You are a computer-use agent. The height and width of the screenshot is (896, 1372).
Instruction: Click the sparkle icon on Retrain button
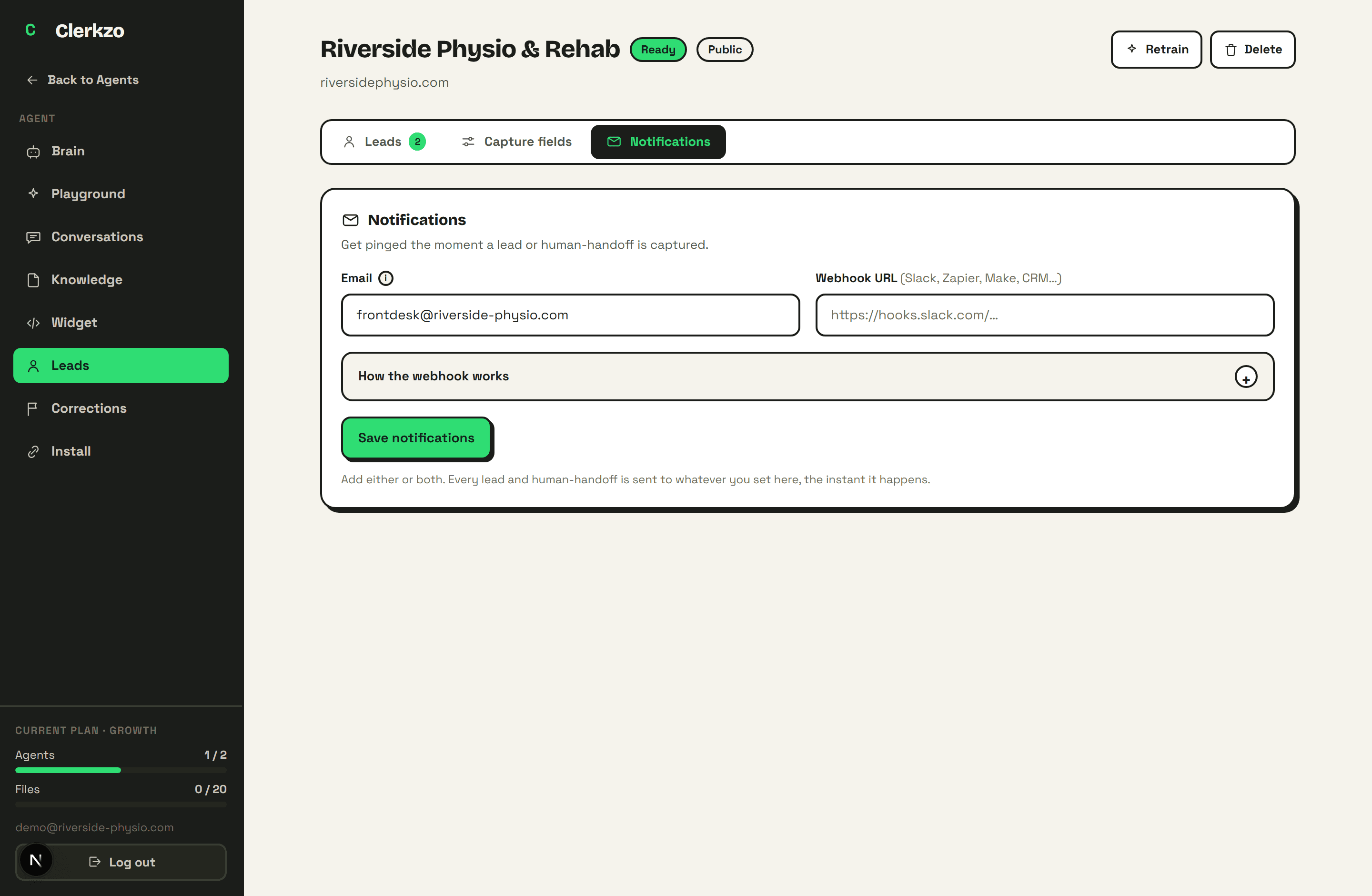1131,49
